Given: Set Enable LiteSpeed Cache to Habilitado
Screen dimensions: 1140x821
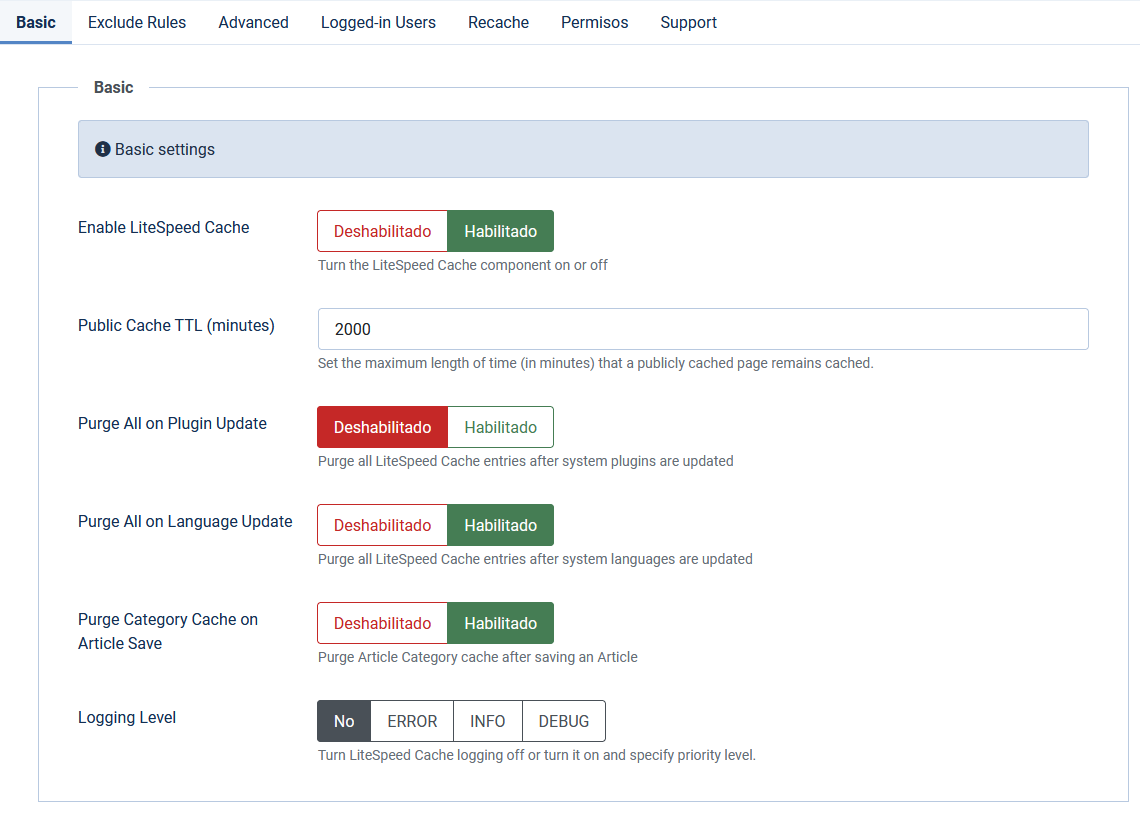Looking at the screenshot, I should pos(500,231).
